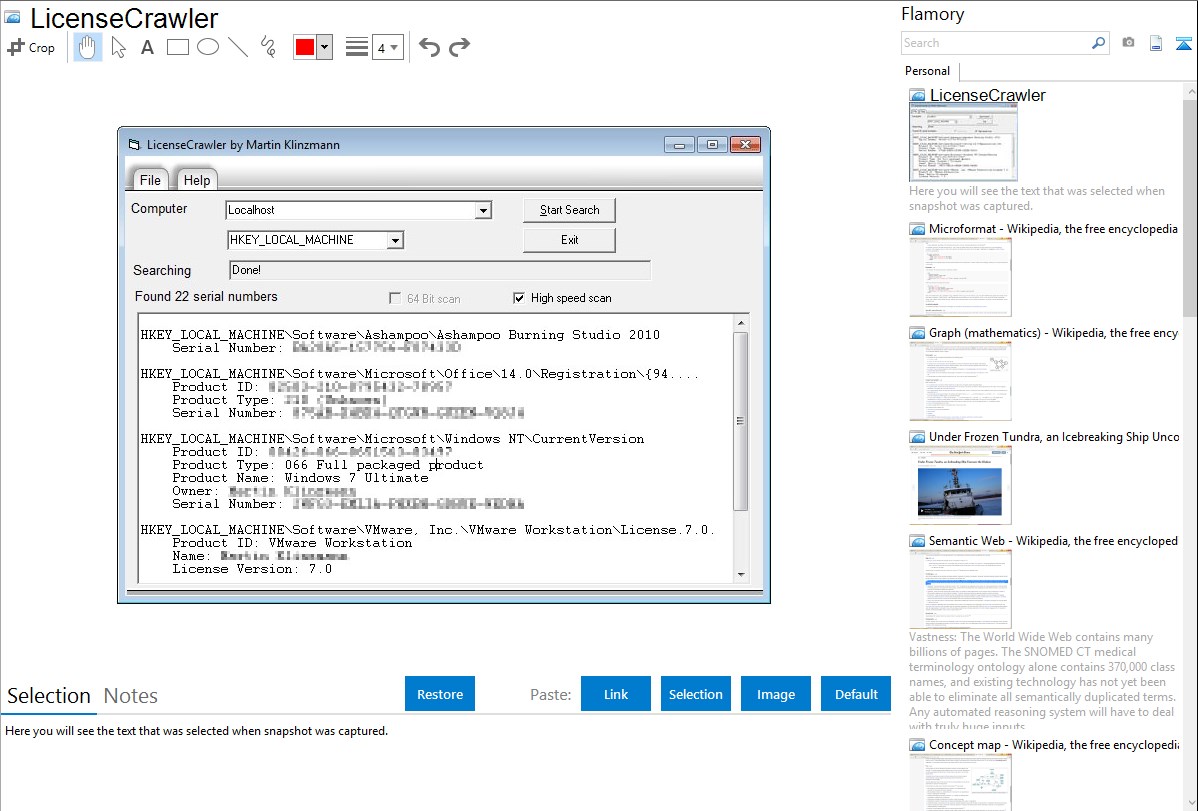Click the camera snapshot icon

[1128, 43]
